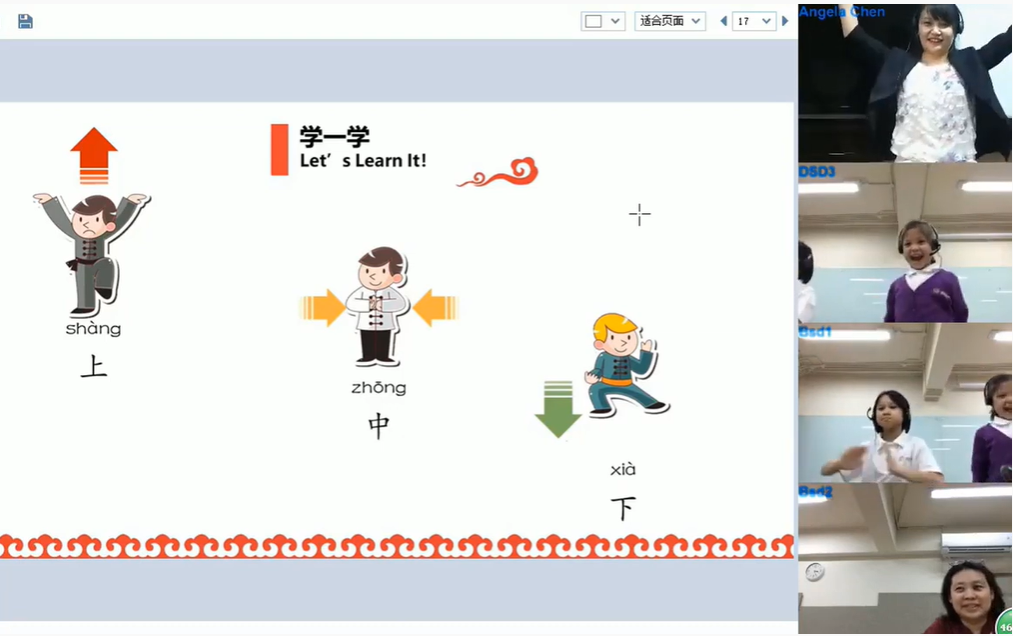Image resolution: width=1013 pixels, height=636 pixels.
Task: Open the page layout dropdown with rectangle
Action: point(603,21)
